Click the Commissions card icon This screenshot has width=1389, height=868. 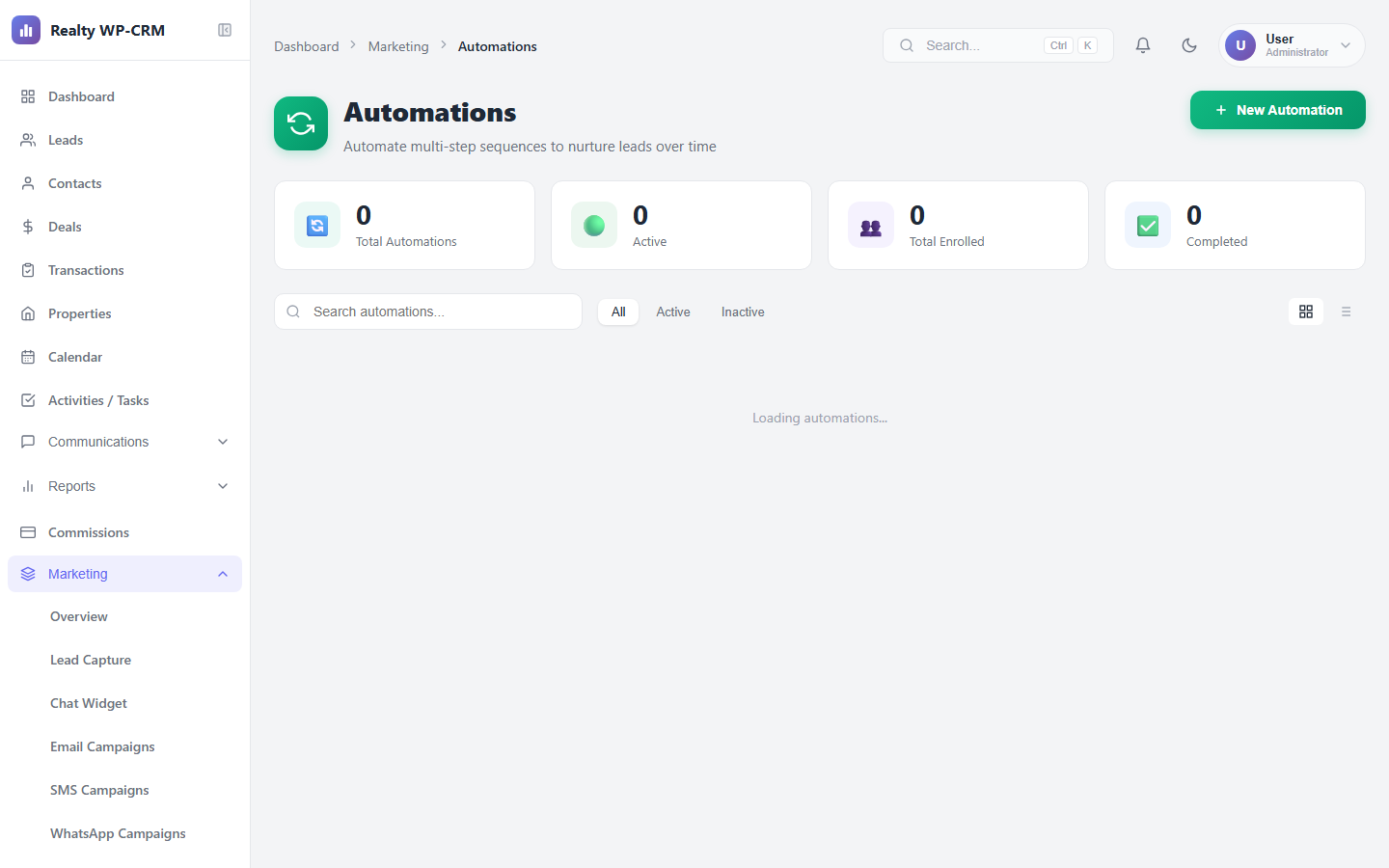point(28,532)
